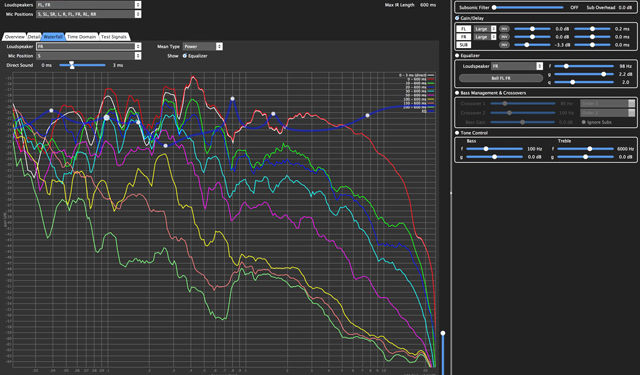The width and height of the screenshot is (640, 375).
Task: Open the Mean Type dropdown set to Power
Action: pyautogui.click(x=202, y=47)
